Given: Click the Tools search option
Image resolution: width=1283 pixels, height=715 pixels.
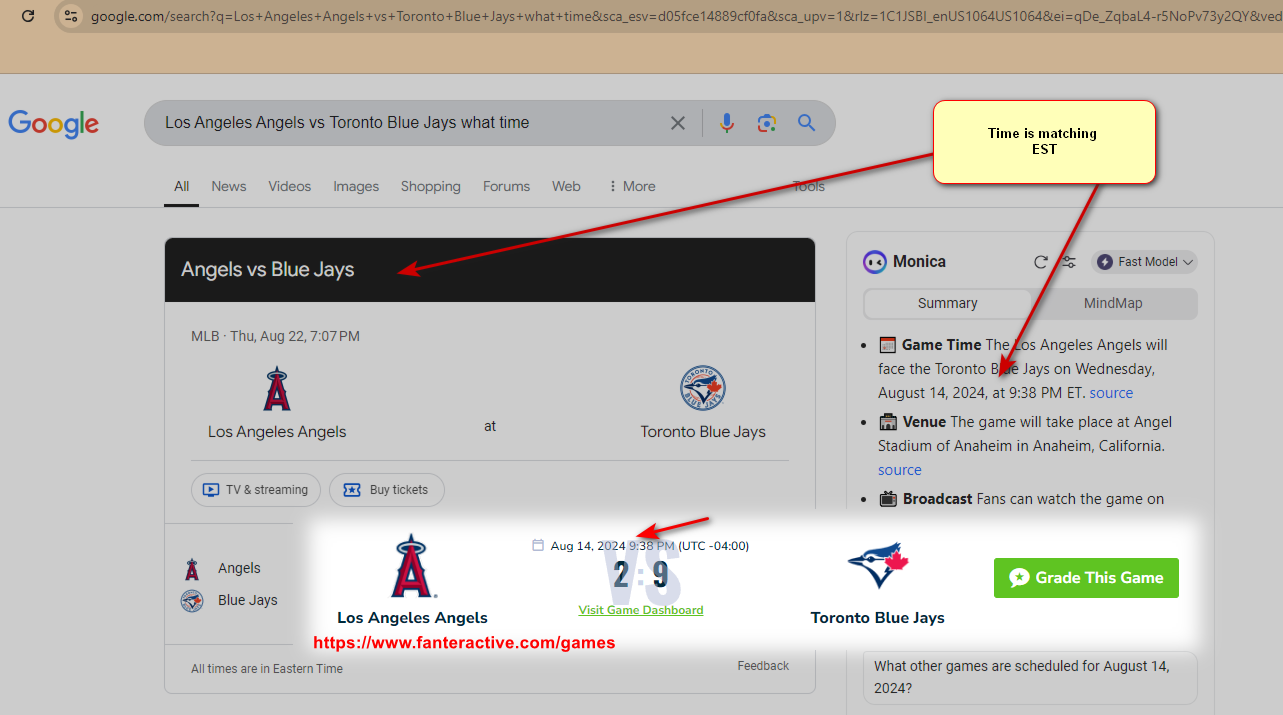Looking at the screenshot, I should [x=809, y=186].
